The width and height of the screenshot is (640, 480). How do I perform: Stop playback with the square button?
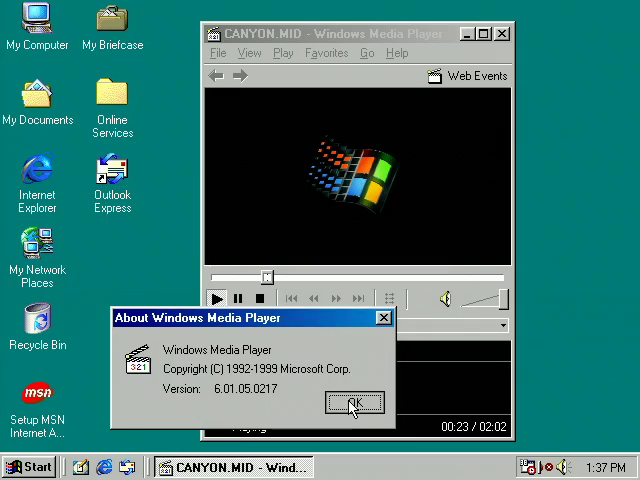[x=260, y=299]
